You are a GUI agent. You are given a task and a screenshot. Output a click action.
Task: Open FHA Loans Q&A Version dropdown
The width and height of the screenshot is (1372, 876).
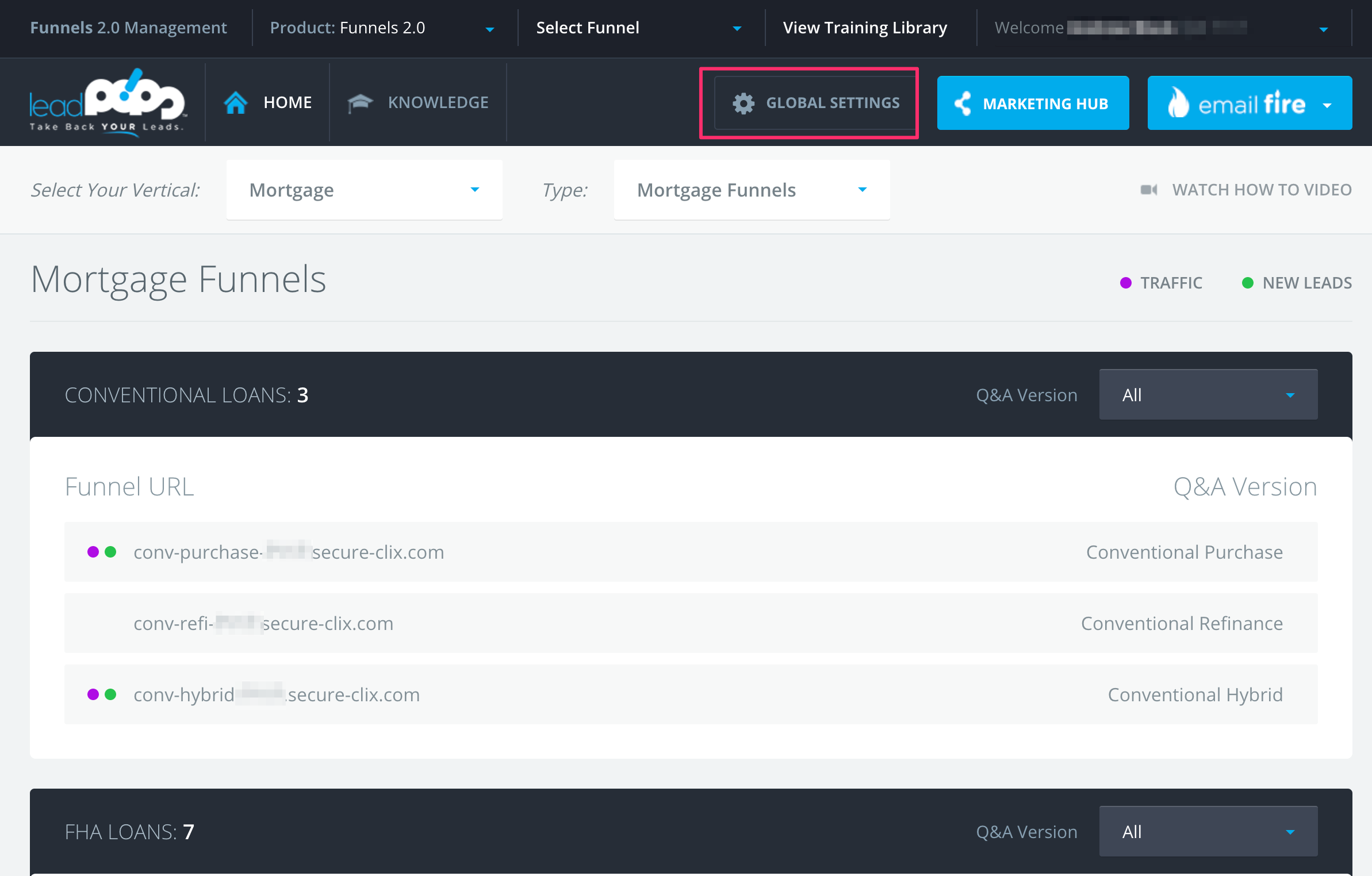pos(1208,832)
